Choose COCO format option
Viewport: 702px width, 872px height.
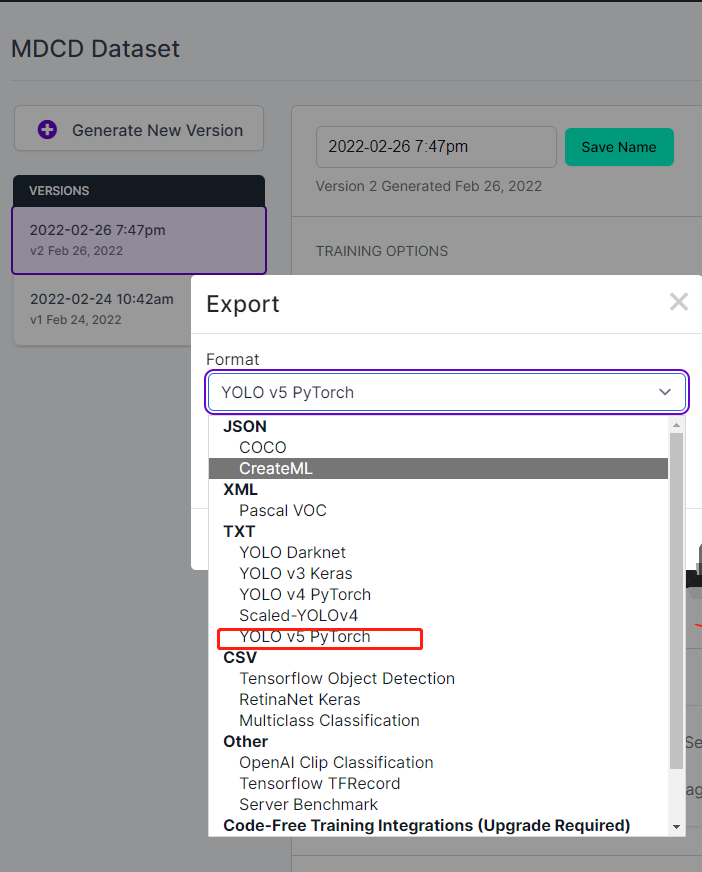pos(438,447)
